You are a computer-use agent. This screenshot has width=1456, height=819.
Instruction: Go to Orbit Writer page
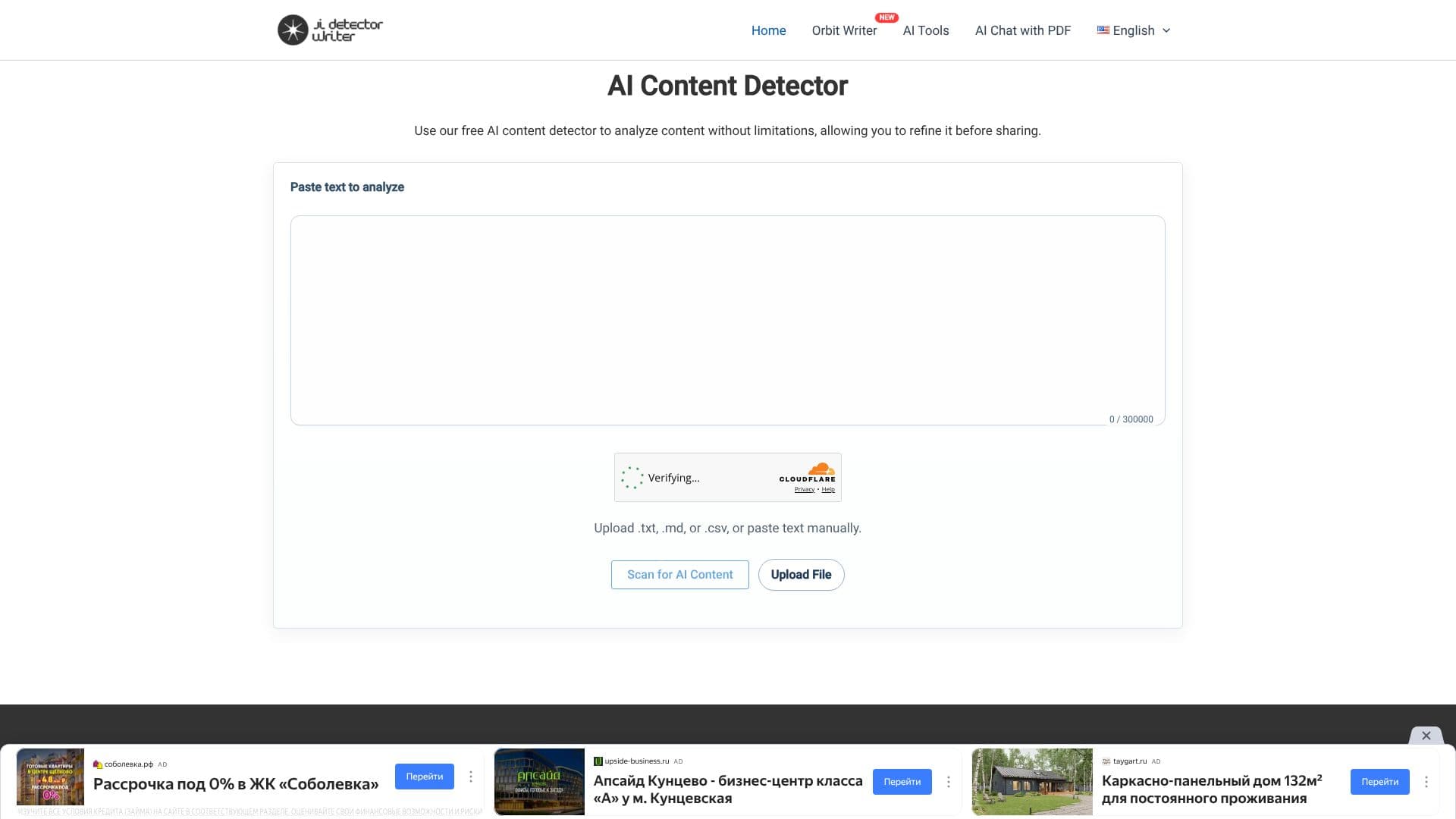click(844, 30)
